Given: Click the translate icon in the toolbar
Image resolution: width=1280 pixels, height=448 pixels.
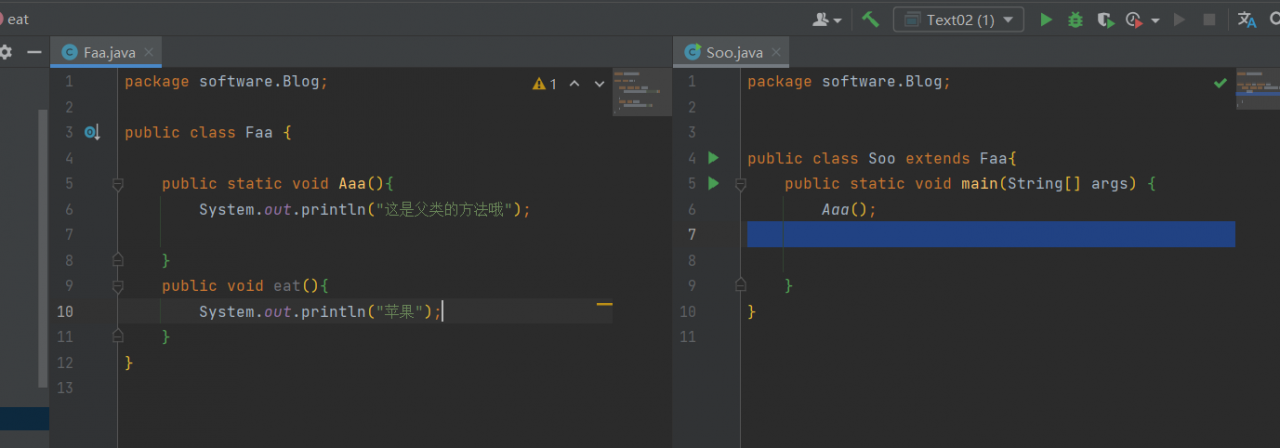Looking at the screenshot, I should pyautogui.click(x=1247, y=19).
